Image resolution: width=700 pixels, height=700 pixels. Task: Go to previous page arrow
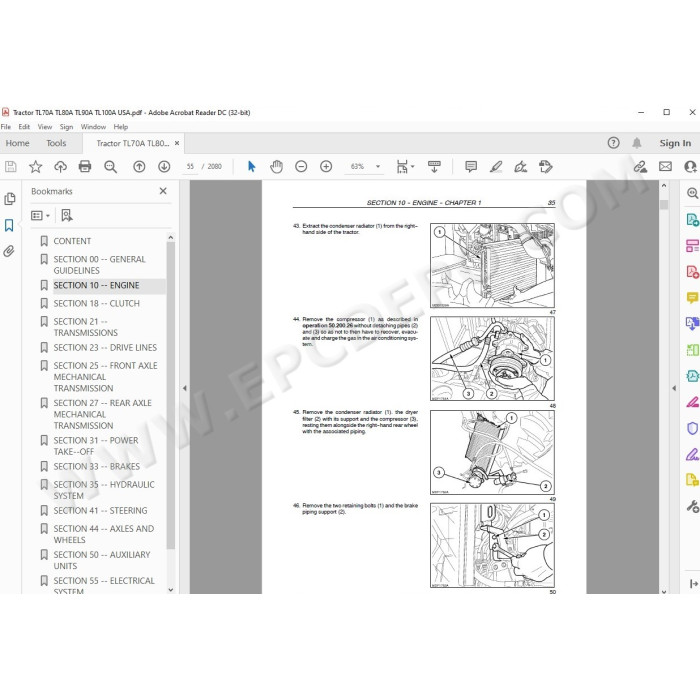tap(139, 167)
